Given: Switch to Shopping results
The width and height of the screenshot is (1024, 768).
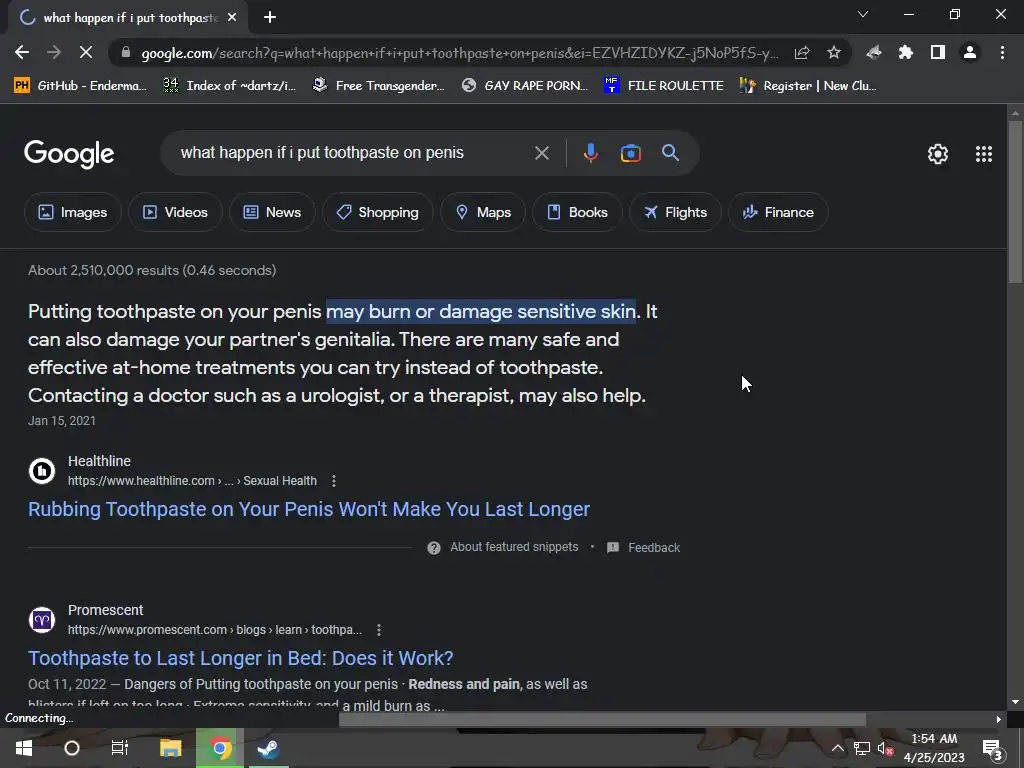Looking at the screenshot, I should click(377, 212).
